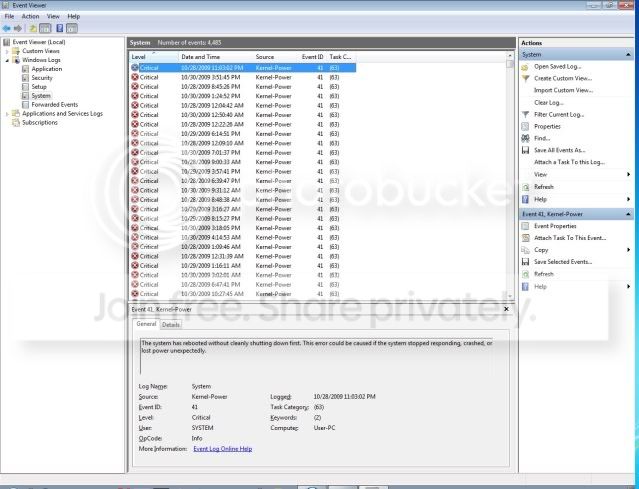
Task: Click Refresh under System actions
Action: point(544,187)
